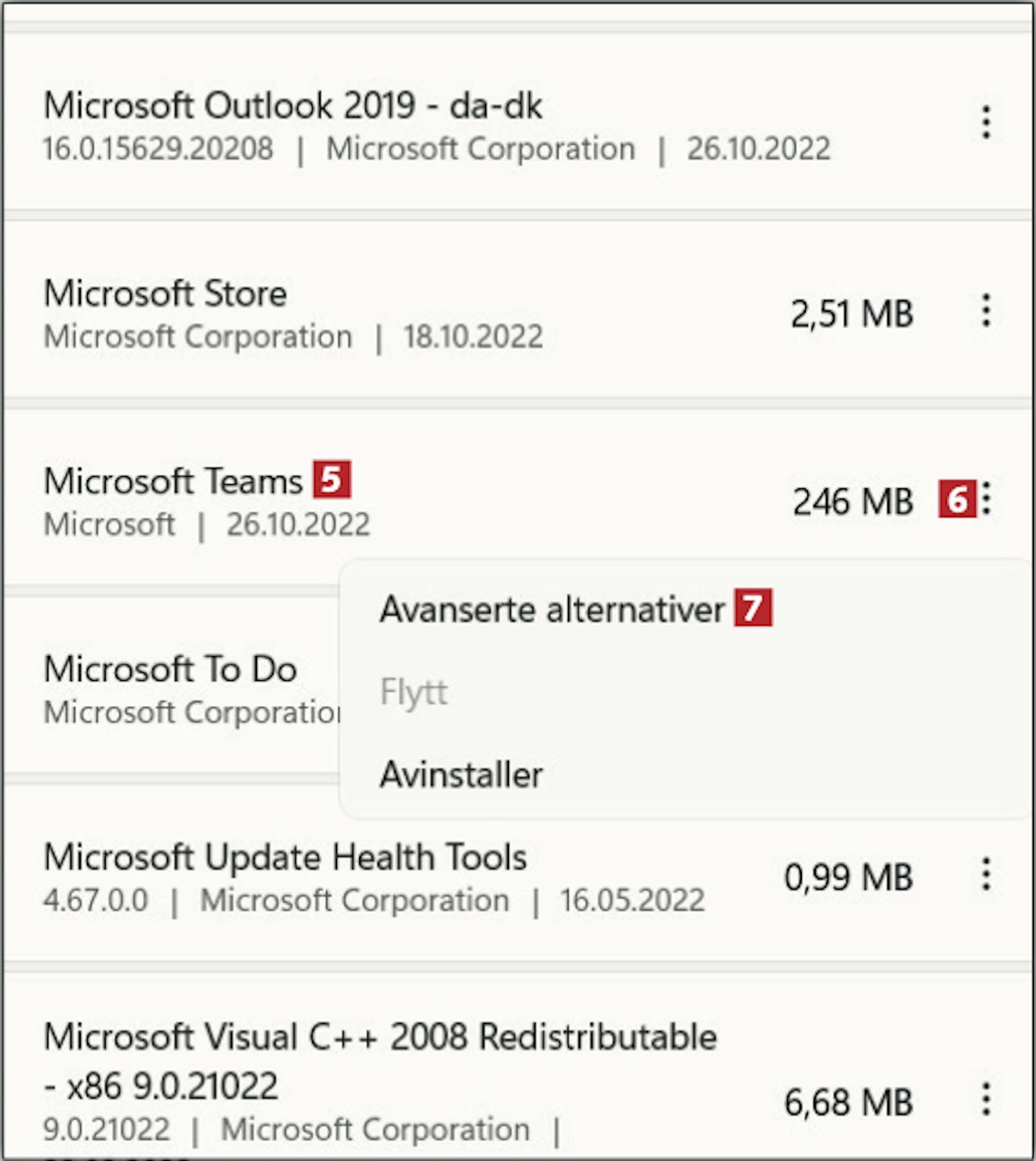Click the Microsoft To Do list entry

pyautogui.click(x=171, y=669)
